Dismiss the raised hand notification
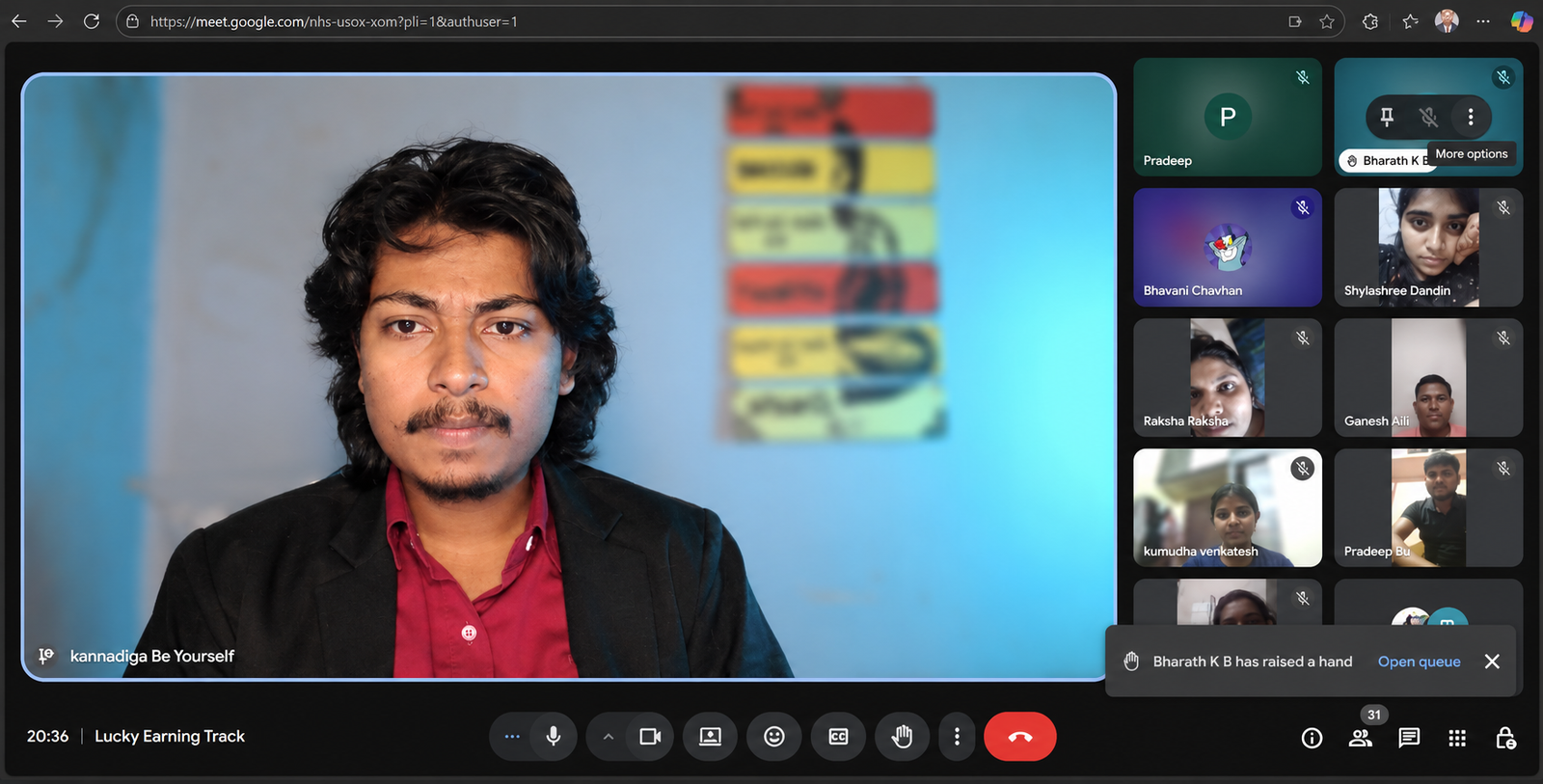1543x784 pixels. click(1492, 662)
